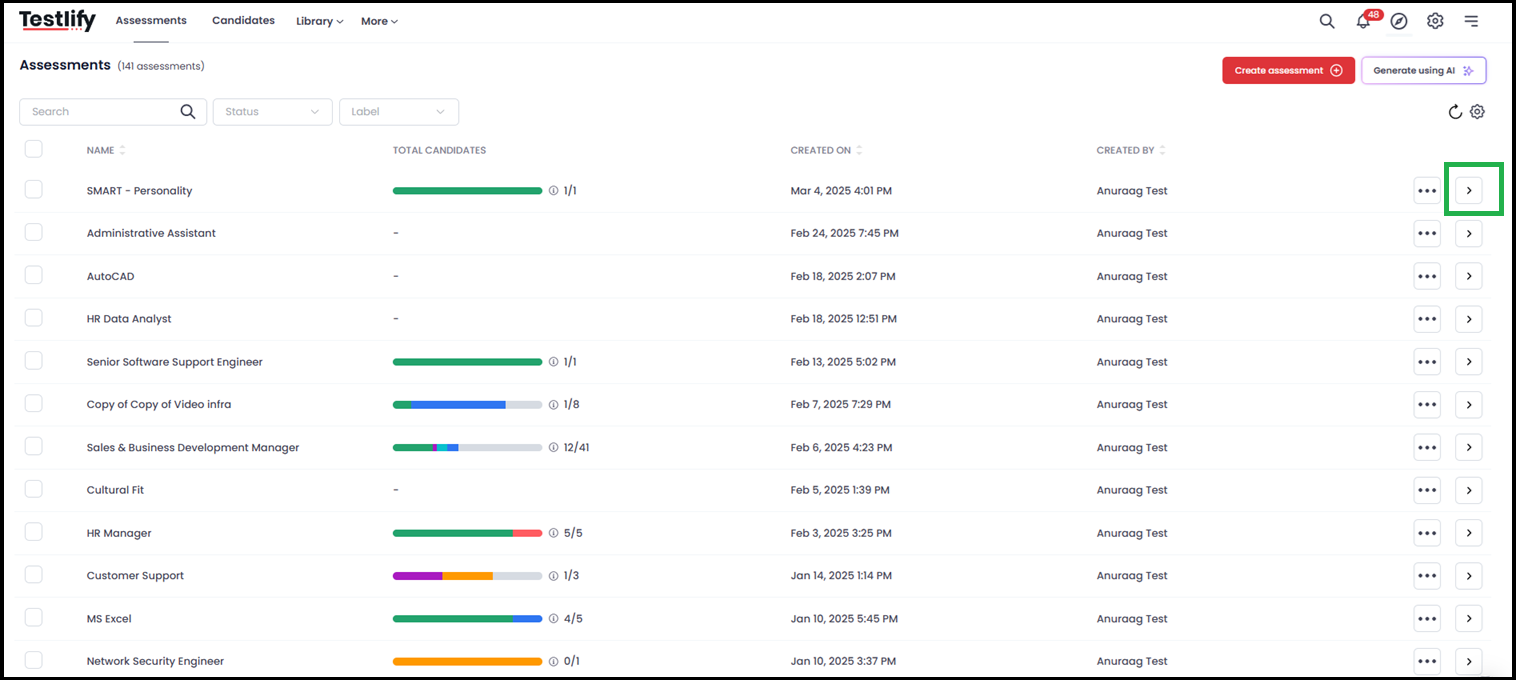
Task: Click info icon next to 0/1 candidates
Action: tap(554, 661)
